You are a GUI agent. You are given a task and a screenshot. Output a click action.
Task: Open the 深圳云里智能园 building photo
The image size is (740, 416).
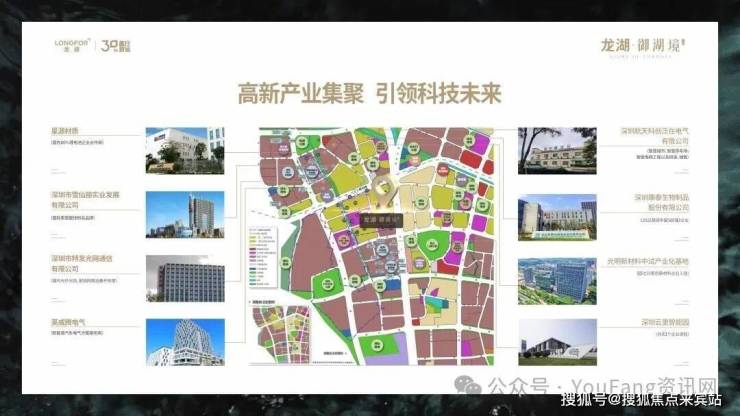pos(556,341)
